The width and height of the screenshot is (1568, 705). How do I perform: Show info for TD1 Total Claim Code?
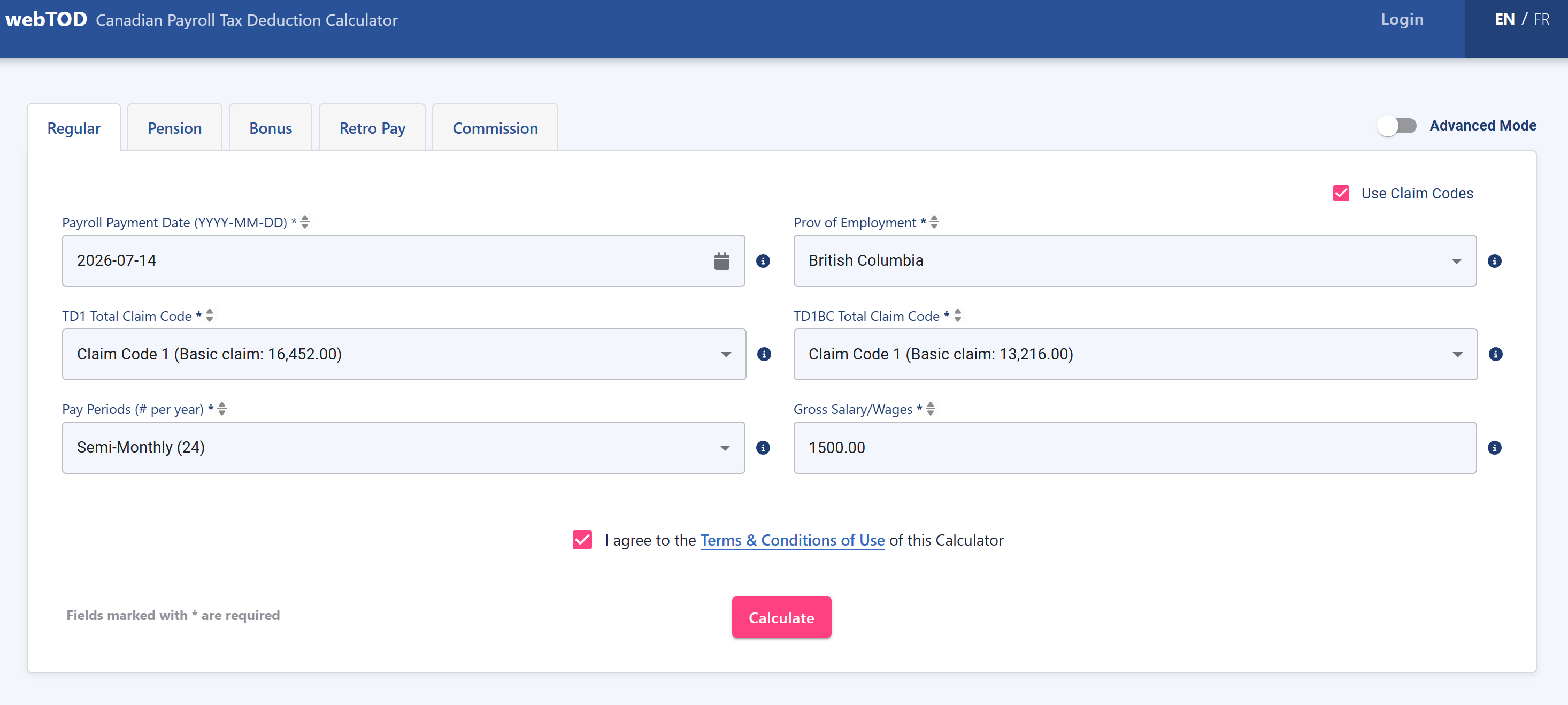coord(764,354)
